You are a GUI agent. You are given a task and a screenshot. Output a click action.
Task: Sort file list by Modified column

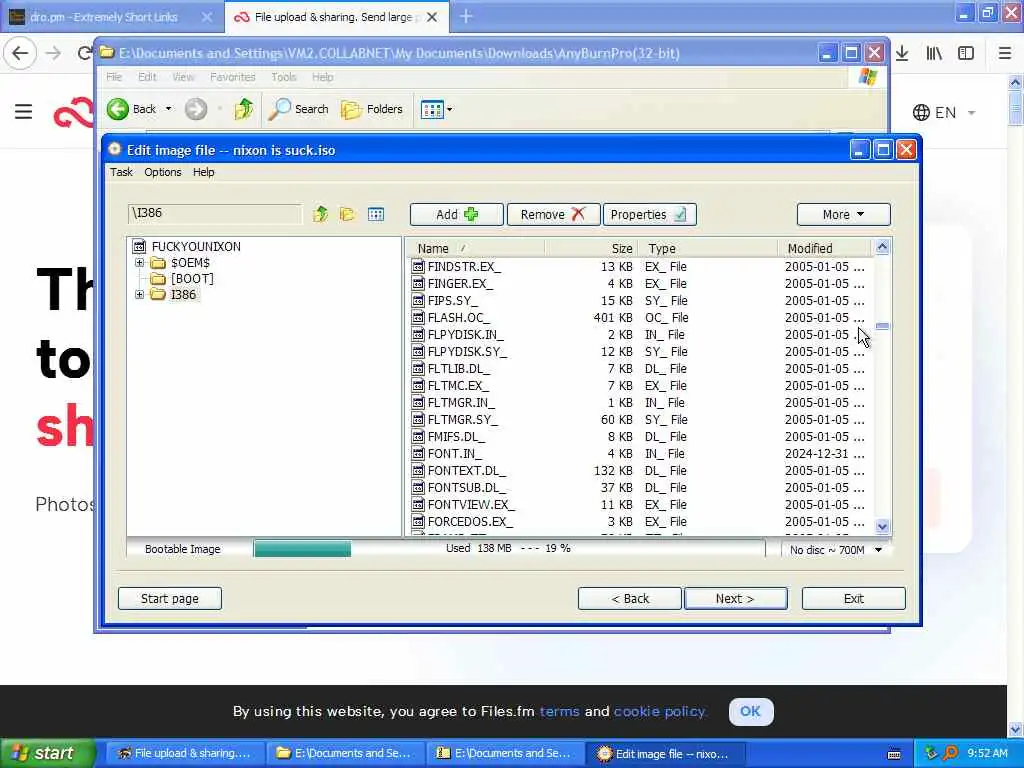pos(825,248)
